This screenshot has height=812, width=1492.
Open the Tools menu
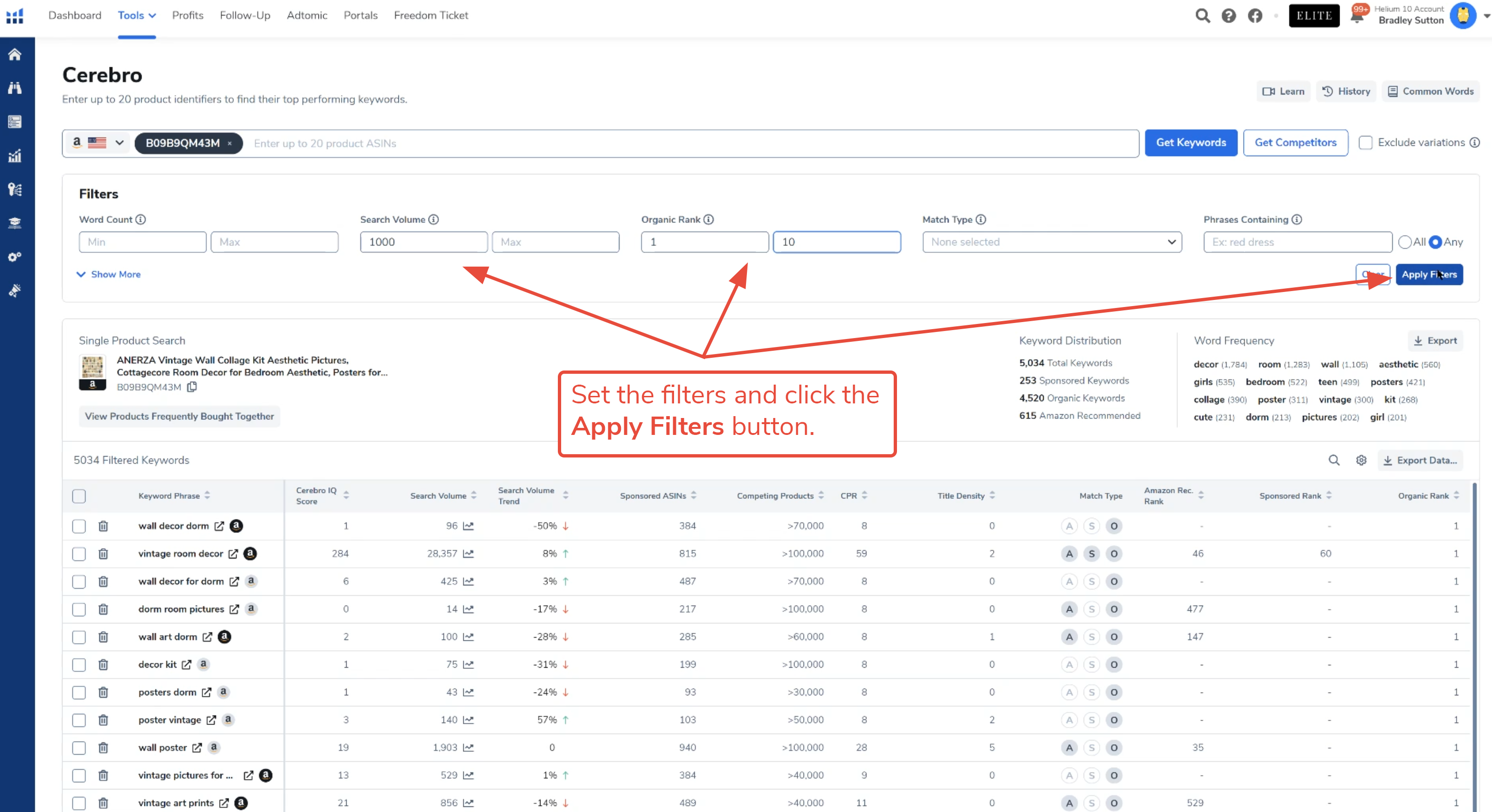tap(137, 16)
